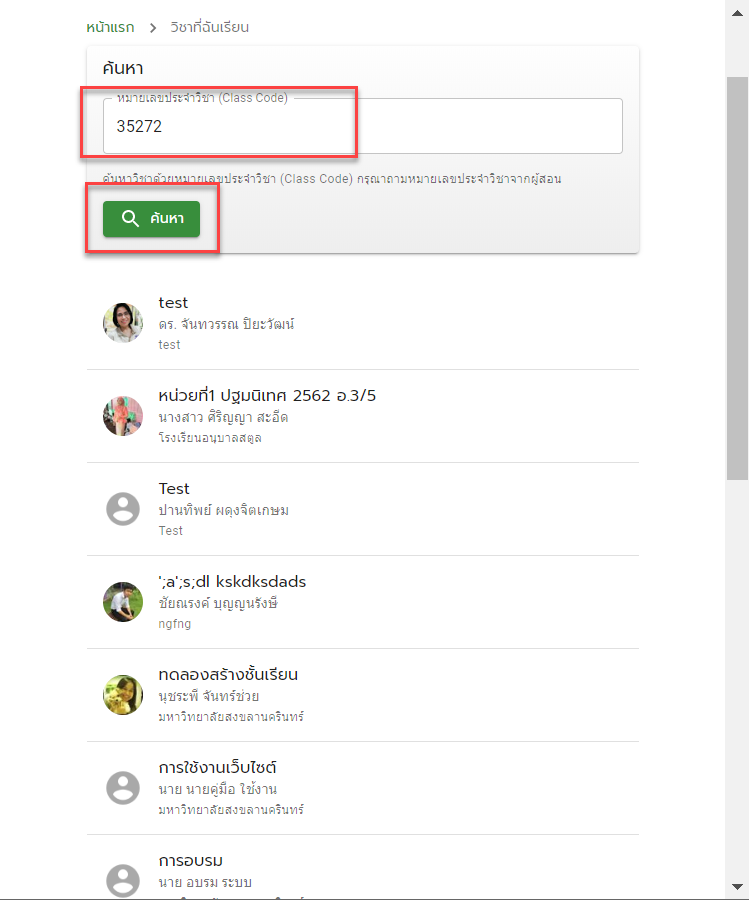Open avatar of นางสาว ศิริญญา สะอีด
Screen dimensions: 749x900
click(123, 416)
